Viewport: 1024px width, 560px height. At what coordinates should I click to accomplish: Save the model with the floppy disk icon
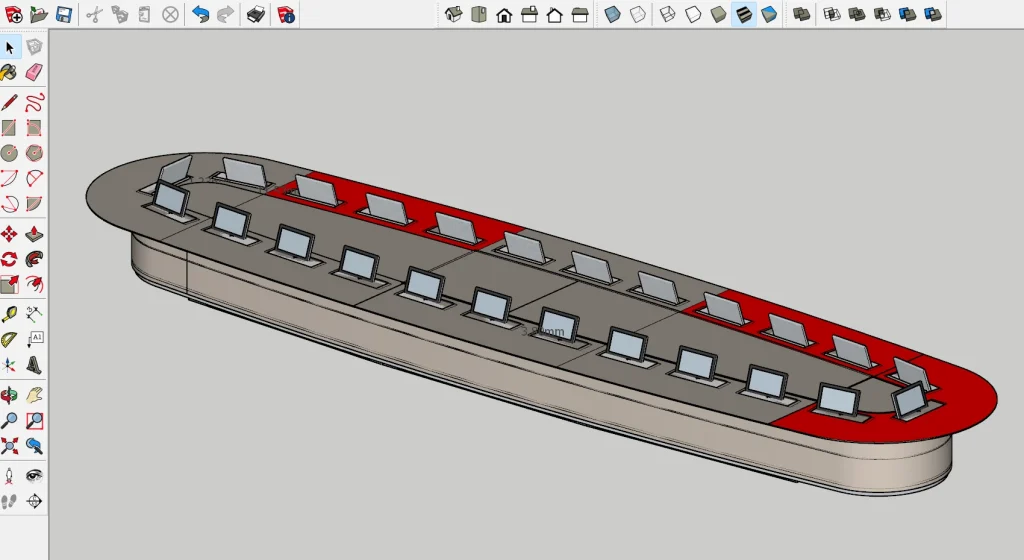64,14
